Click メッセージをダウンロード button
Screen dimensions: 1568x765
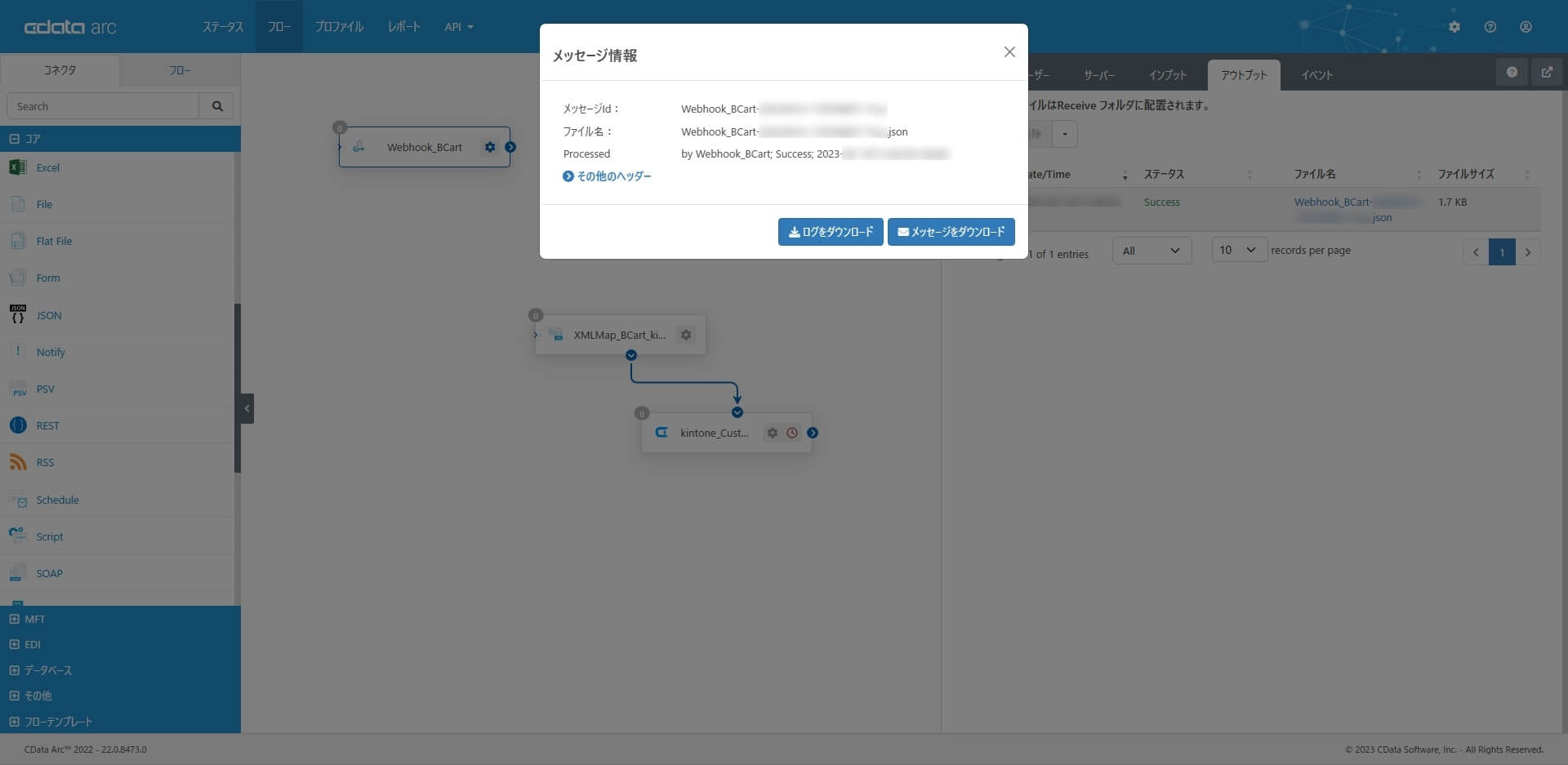[951, 232]
